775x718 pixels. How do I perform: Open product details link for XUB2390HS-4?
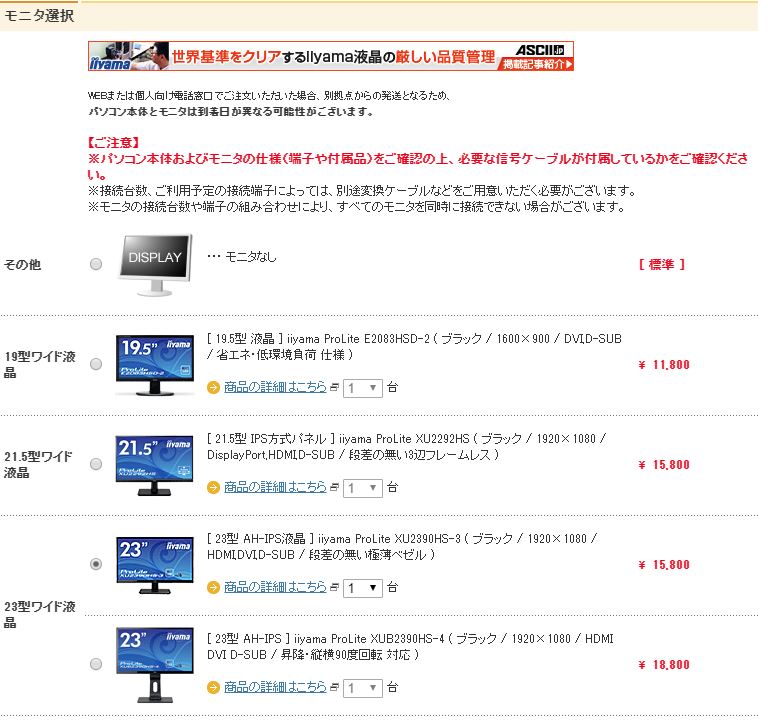(x=275, y=687)
